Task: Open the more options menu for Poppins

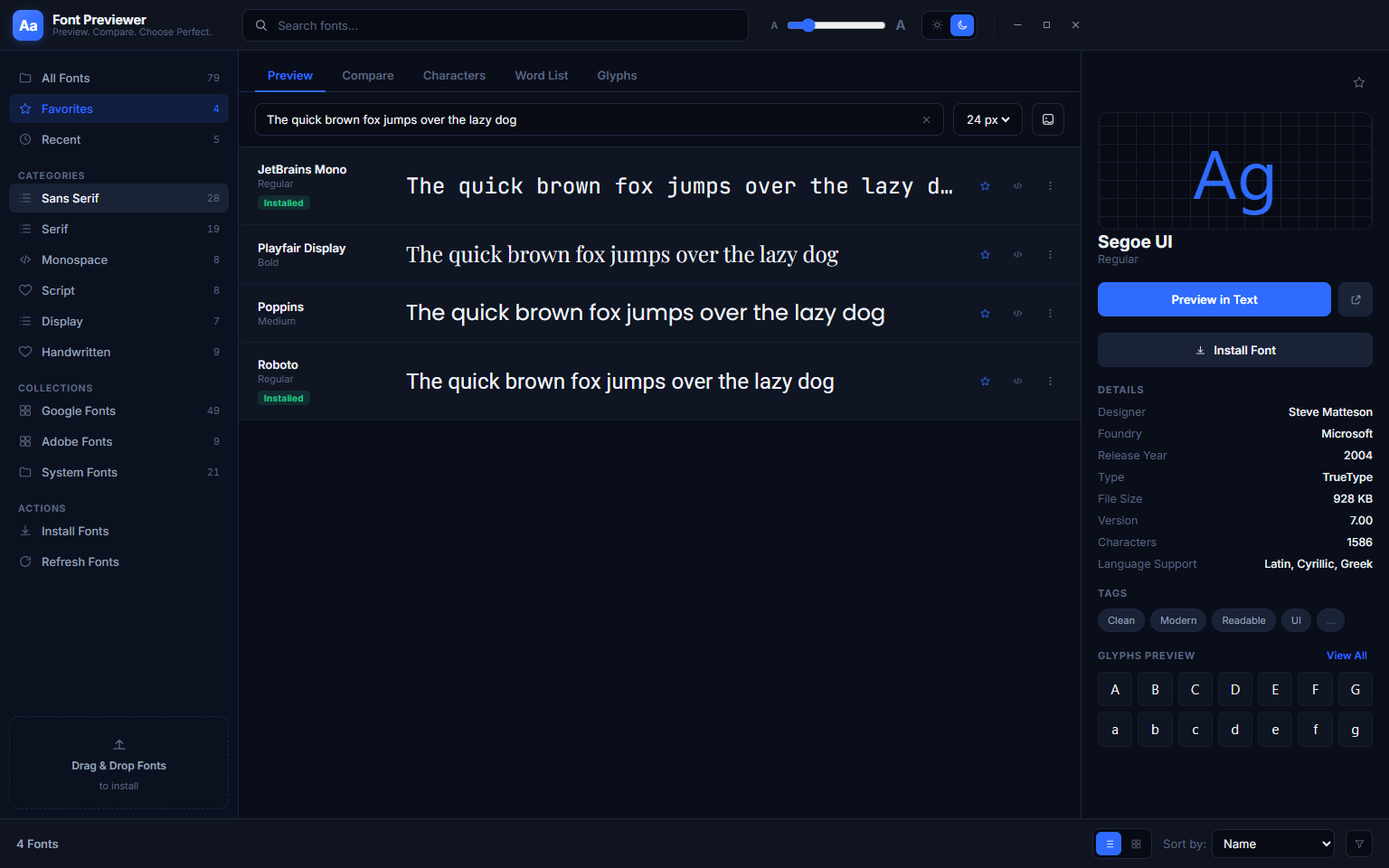Action: (1050, 314)
